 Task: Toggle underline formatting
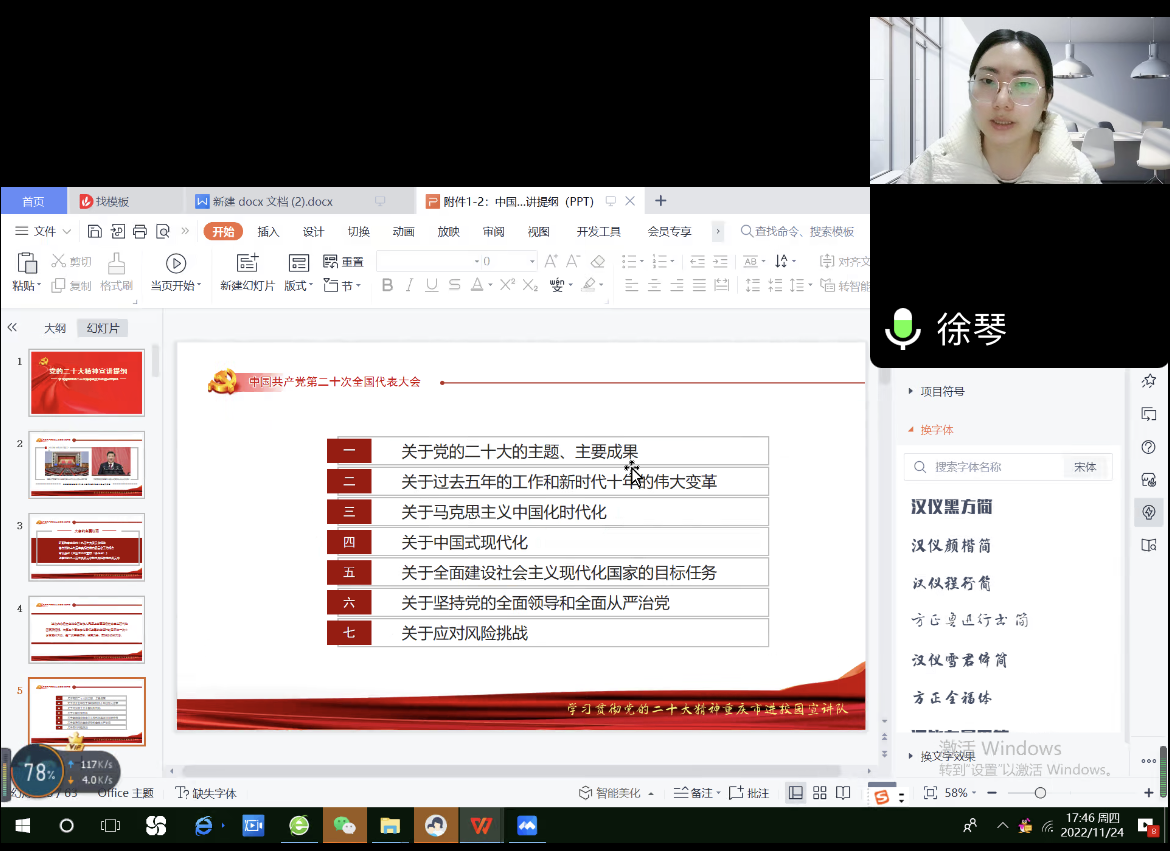coord(432,286)
